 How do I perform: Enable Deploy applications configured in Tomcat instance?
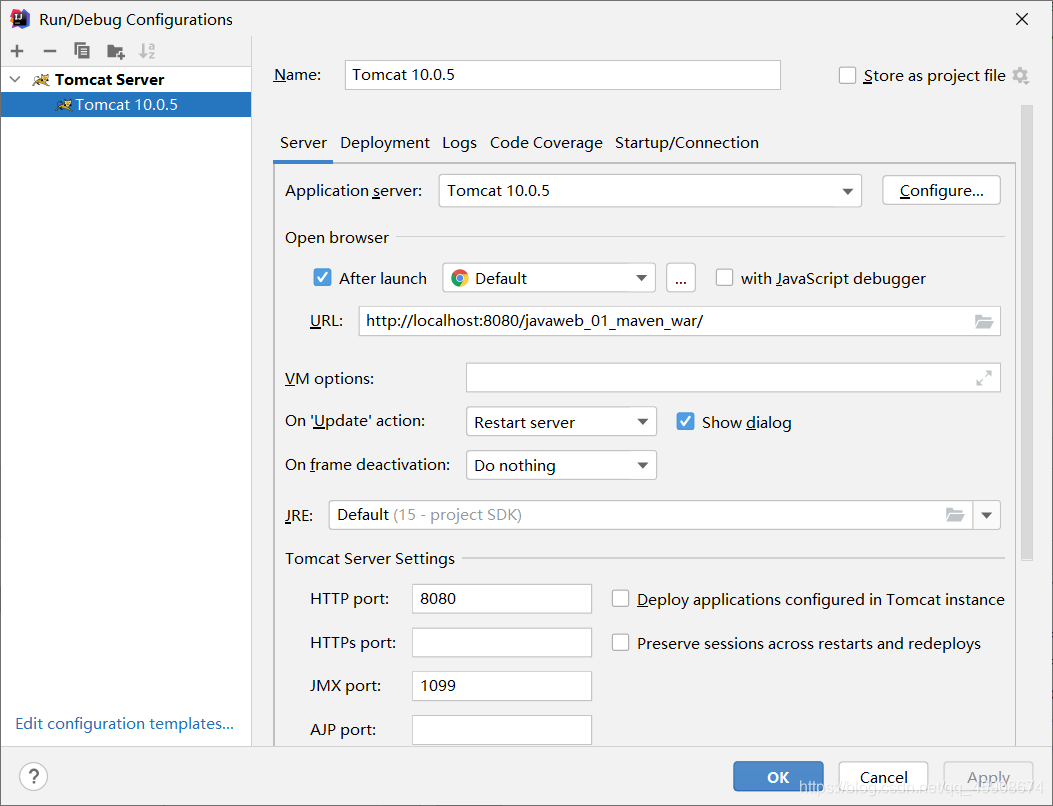click(x=621, y=598)
